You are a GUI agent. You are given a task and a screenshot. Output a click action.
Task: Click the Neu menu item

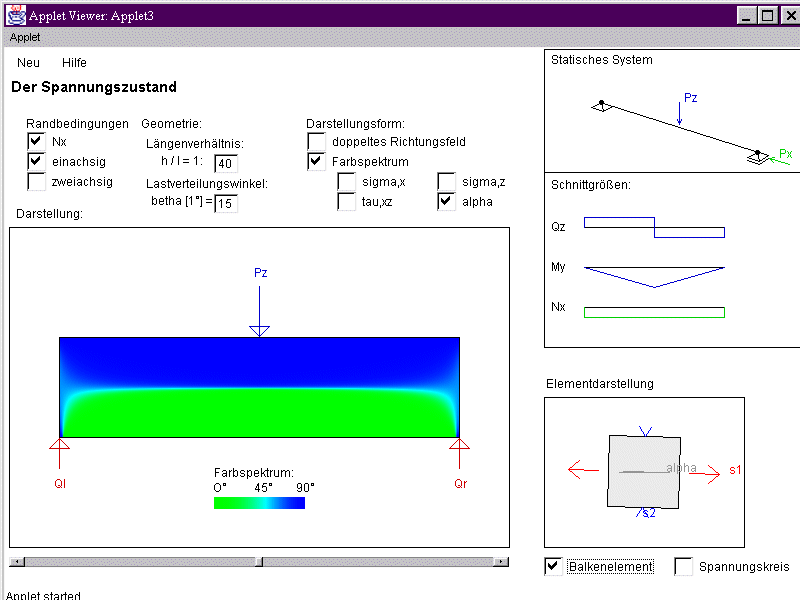29,63
